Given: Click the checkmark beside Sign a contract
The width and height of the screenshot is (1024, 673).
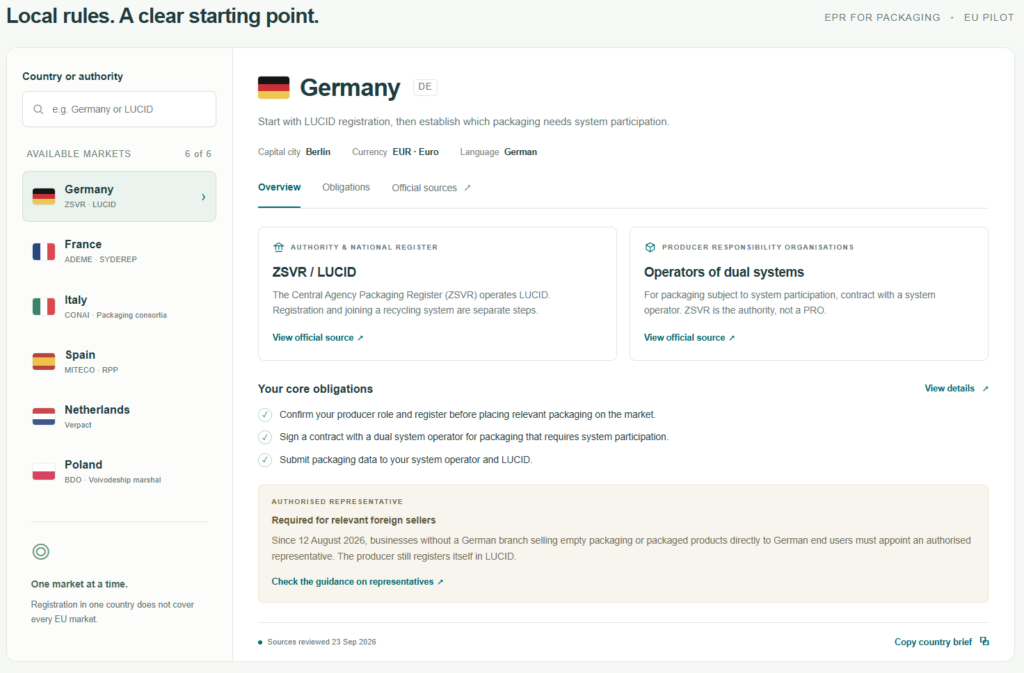Looking at the screenshot, I should 264,437.
